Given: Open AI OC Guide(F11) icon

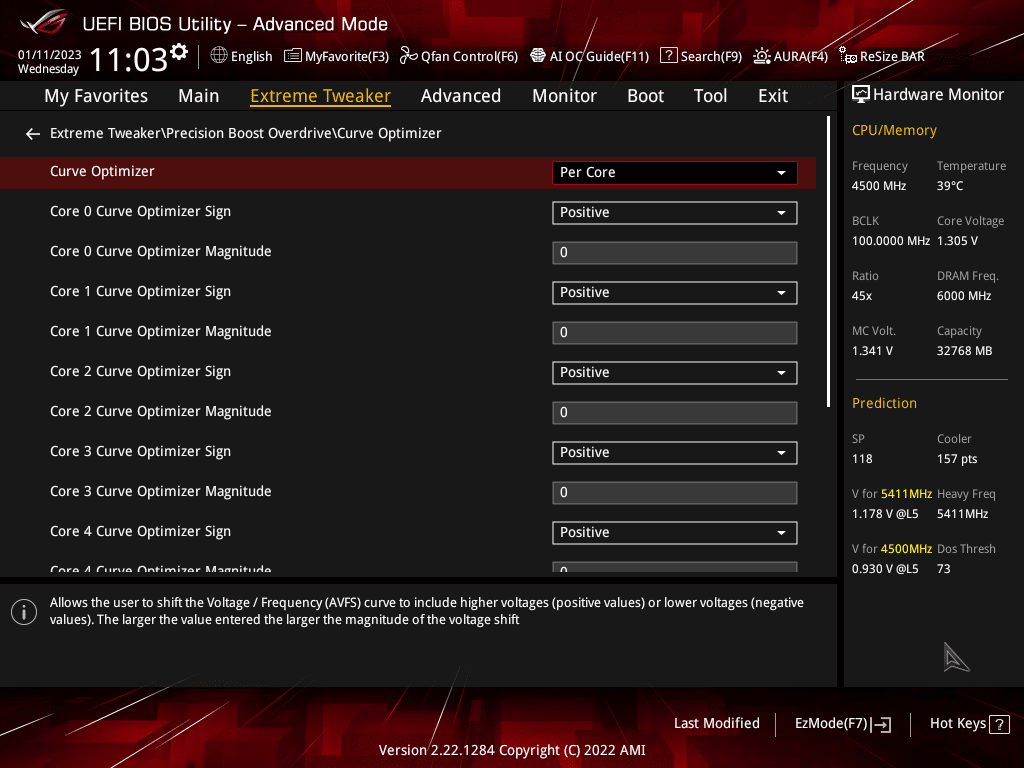Looking at the screenshot, I should (537, 56).
